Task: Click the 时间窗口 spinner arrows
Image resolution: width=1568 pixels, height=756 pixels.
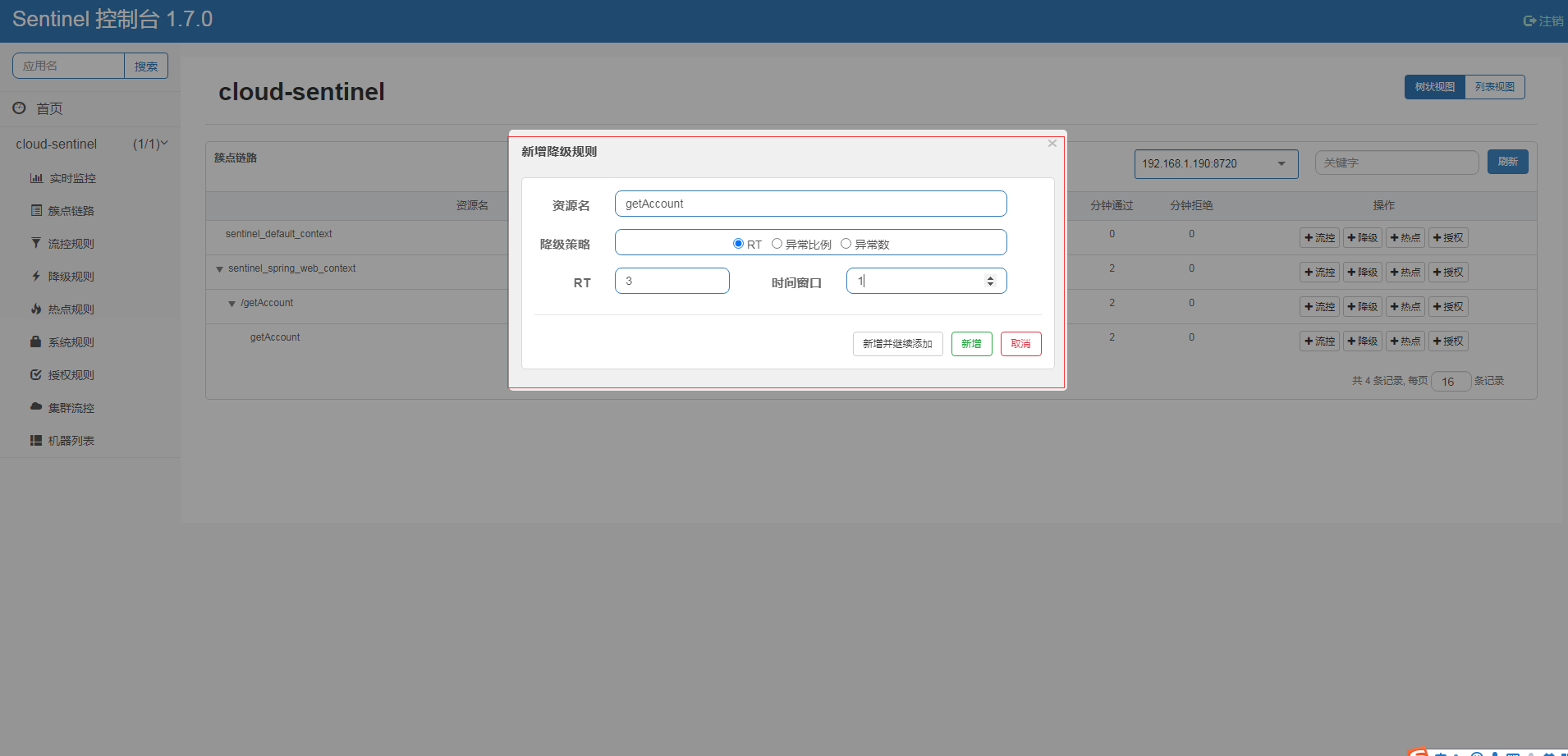Action: pyautogui.click(x=990, y=281)
